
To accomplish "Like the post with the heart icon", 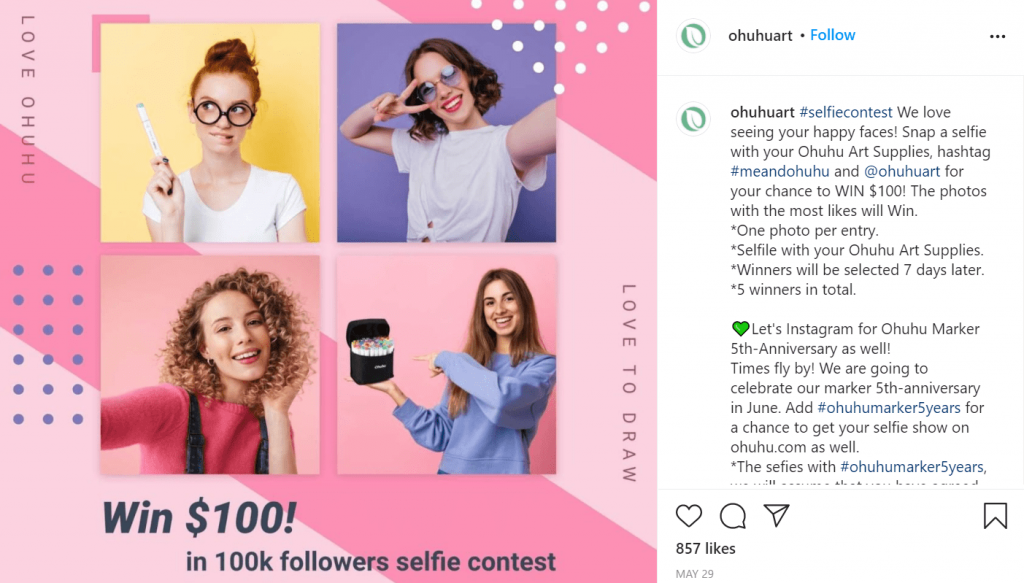I will click(x=688, y=516).
